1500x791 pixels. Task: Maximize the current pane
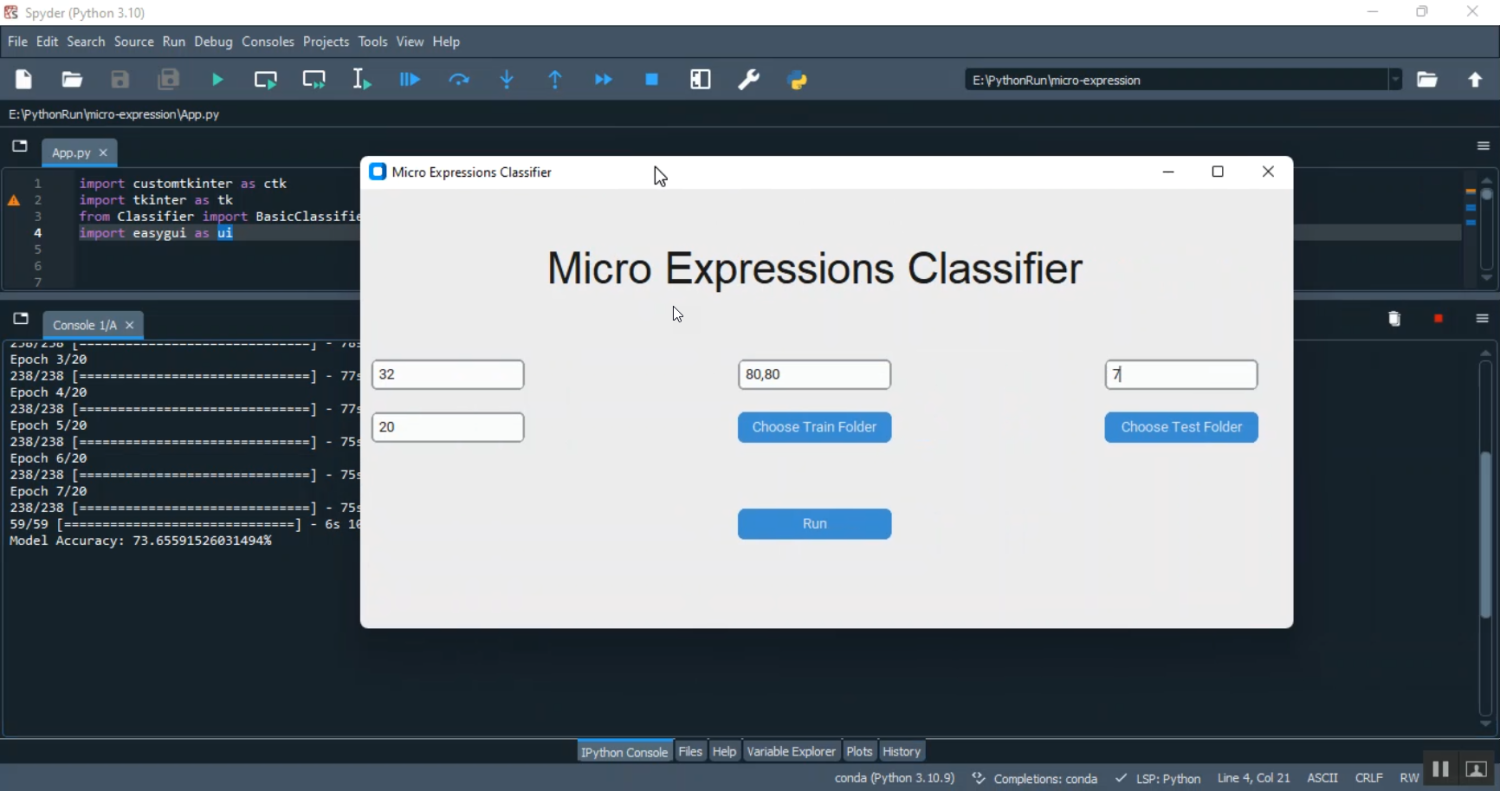coord(700,79)
